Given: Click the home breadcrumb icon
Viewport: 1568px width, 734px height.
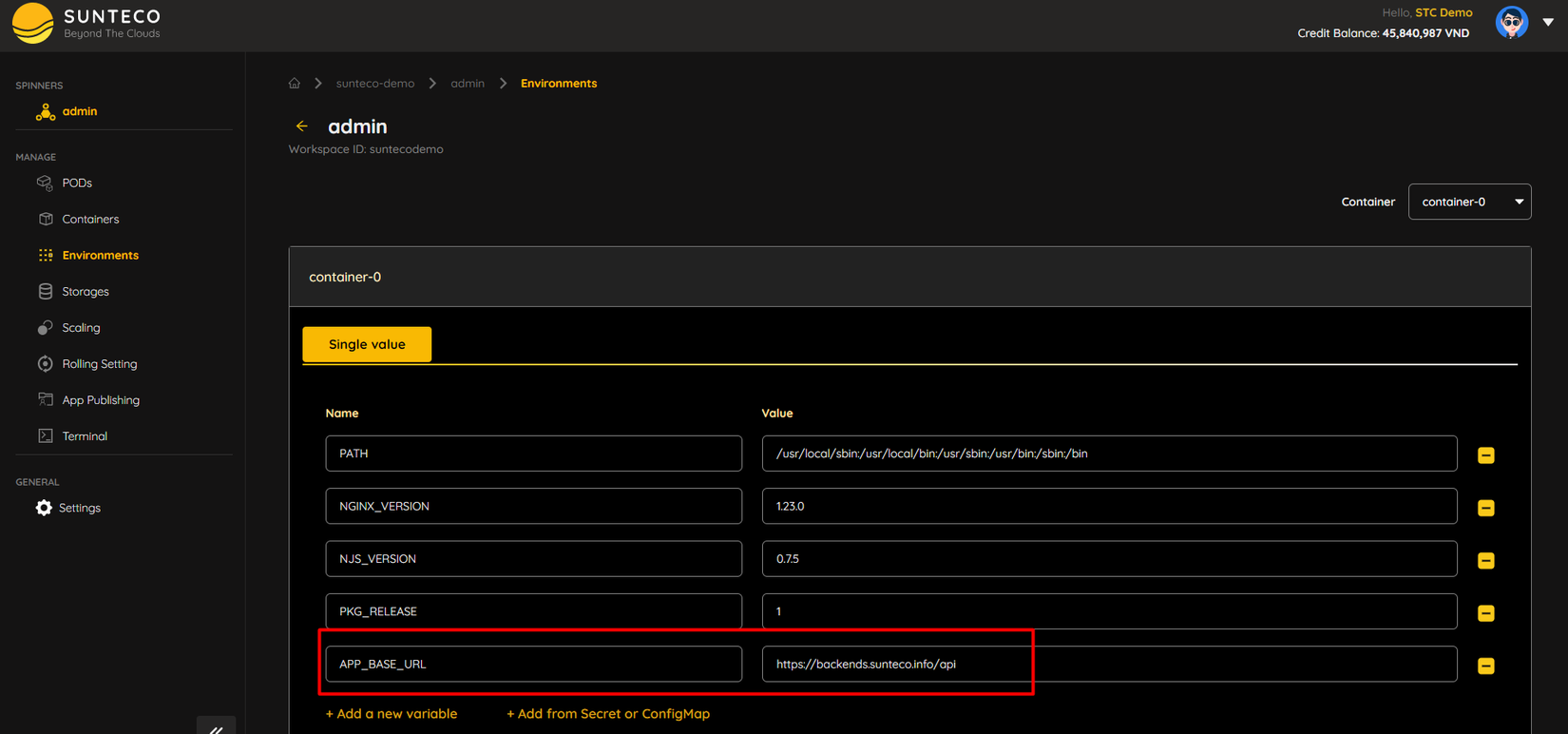Looking at the screenshot, I should point(295,84).
